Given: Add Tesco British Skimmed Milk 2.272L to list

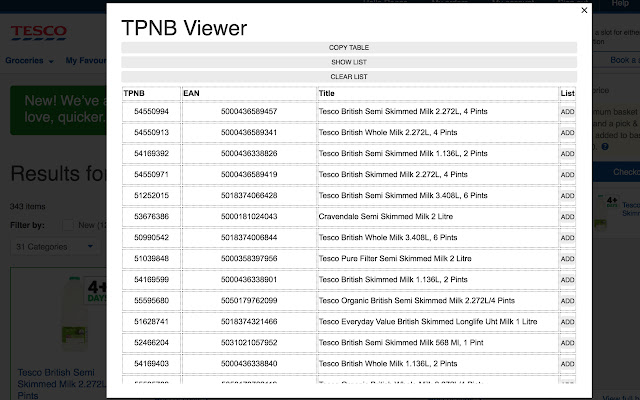Looking at the screenshot, I should click(x=567, y=175).
